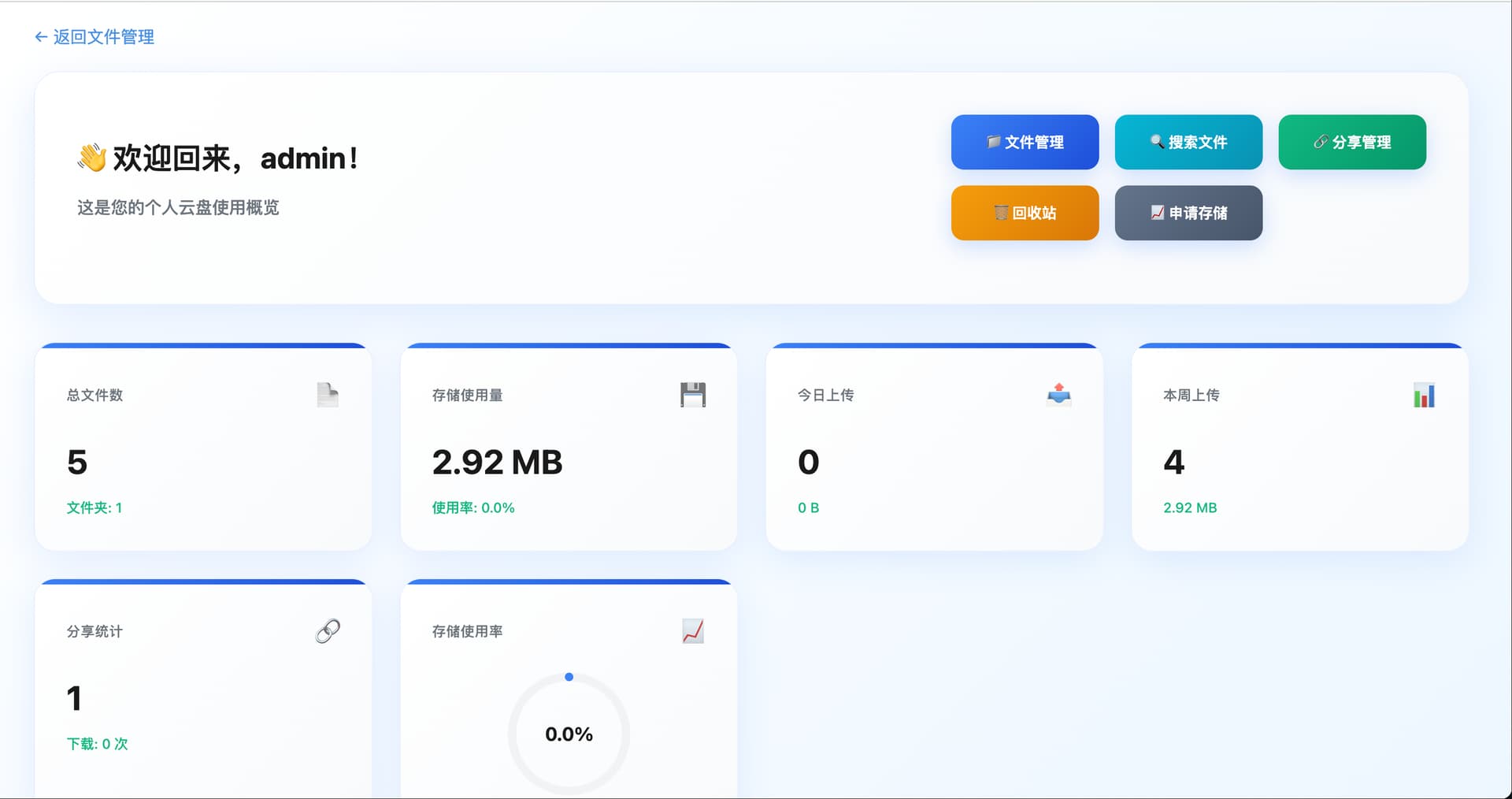The width and height of the screenshot is (1512, 799).
Task: Click the floppy disk icon on 存储使用量 card
Action: [693, 395]
